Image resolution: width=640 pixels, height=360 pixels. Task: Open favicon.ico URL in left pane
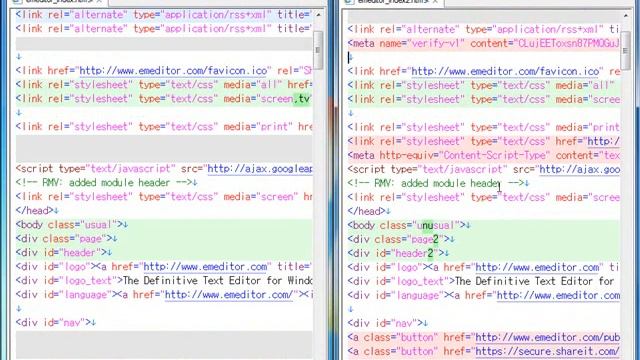coord(173,71)
